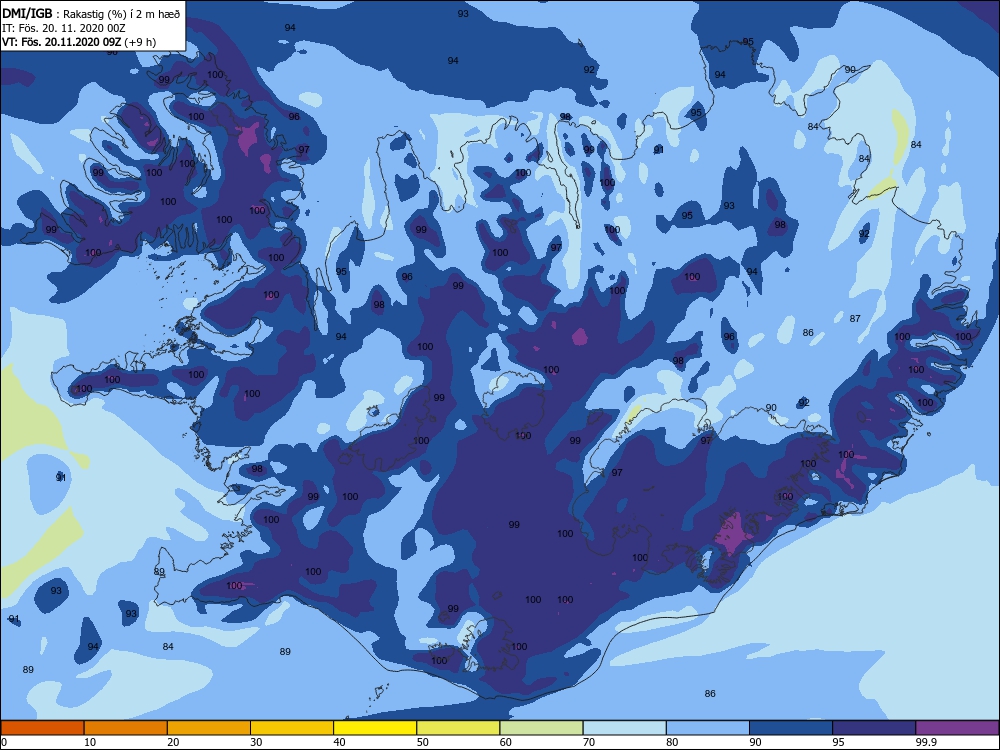Pick the pale yellow 50–60 legend swatch
This screenshot has height=750, width=1000.
(x=459, y=728)
